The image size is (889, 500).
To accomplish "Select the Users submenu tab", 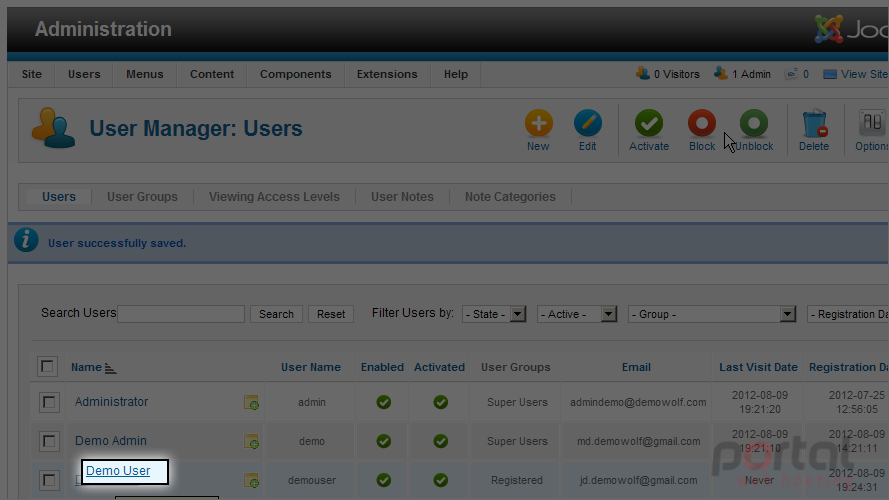I will [x=59, y=197].
